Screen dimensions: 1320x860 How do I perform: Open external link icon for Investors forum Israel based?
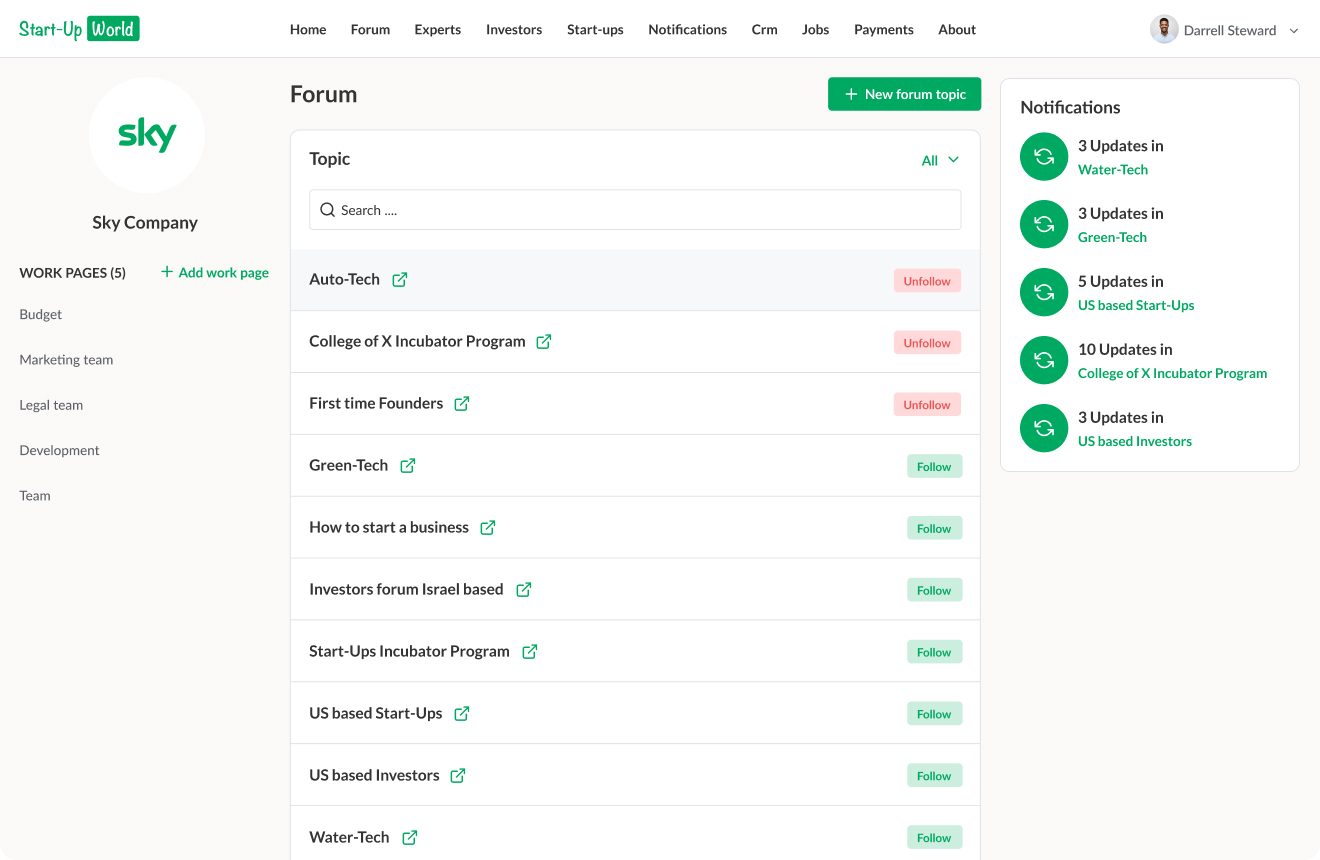[524, 590]
